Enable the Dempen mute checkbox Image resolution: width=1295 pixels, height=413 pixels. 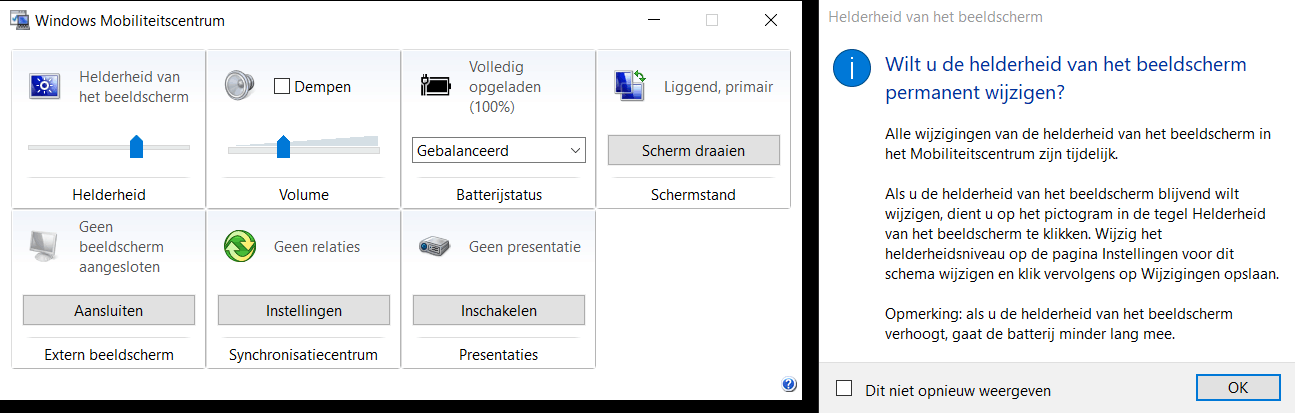(282, 87)
